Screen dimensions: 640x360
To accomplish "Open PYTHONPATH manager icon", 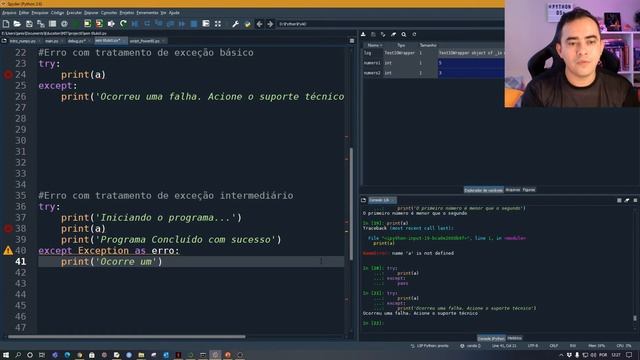I will (247, 24).
